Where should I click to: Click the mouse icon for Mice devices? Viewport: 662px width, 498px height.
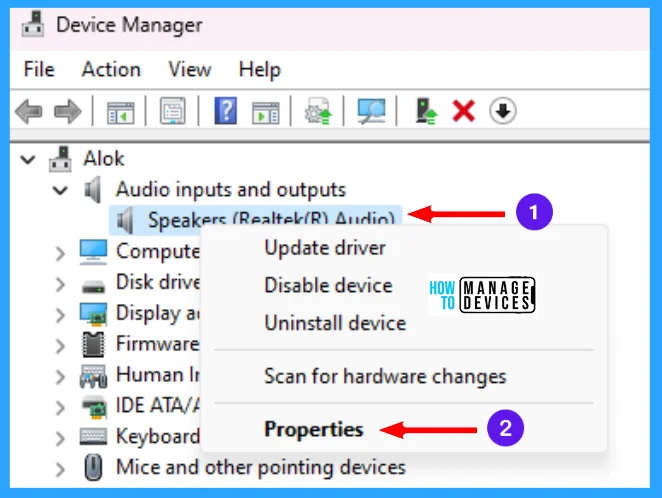coord(93,467)
